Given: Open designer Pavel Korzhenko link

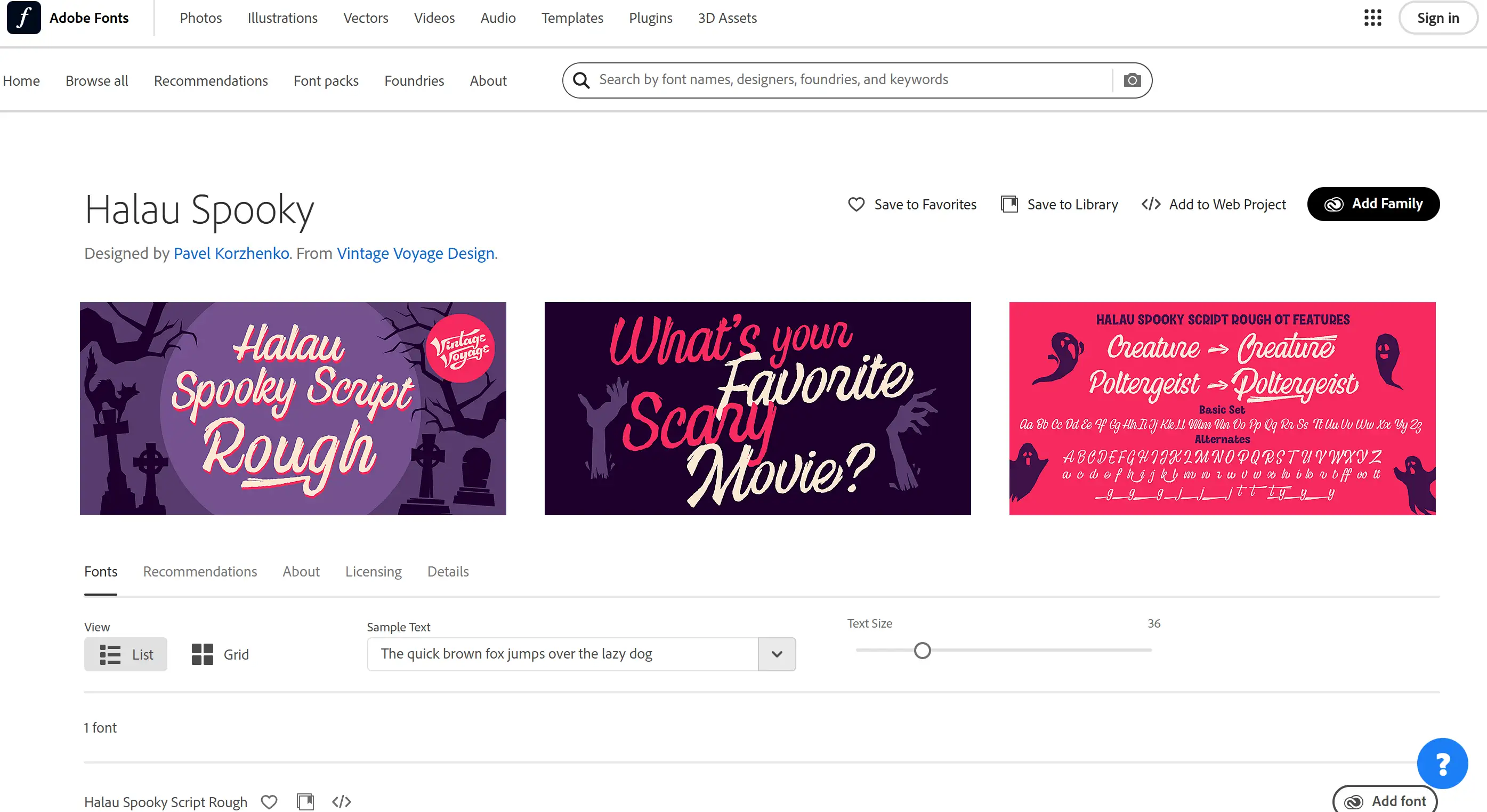Looking at the screenshot, I should [231, 254].
